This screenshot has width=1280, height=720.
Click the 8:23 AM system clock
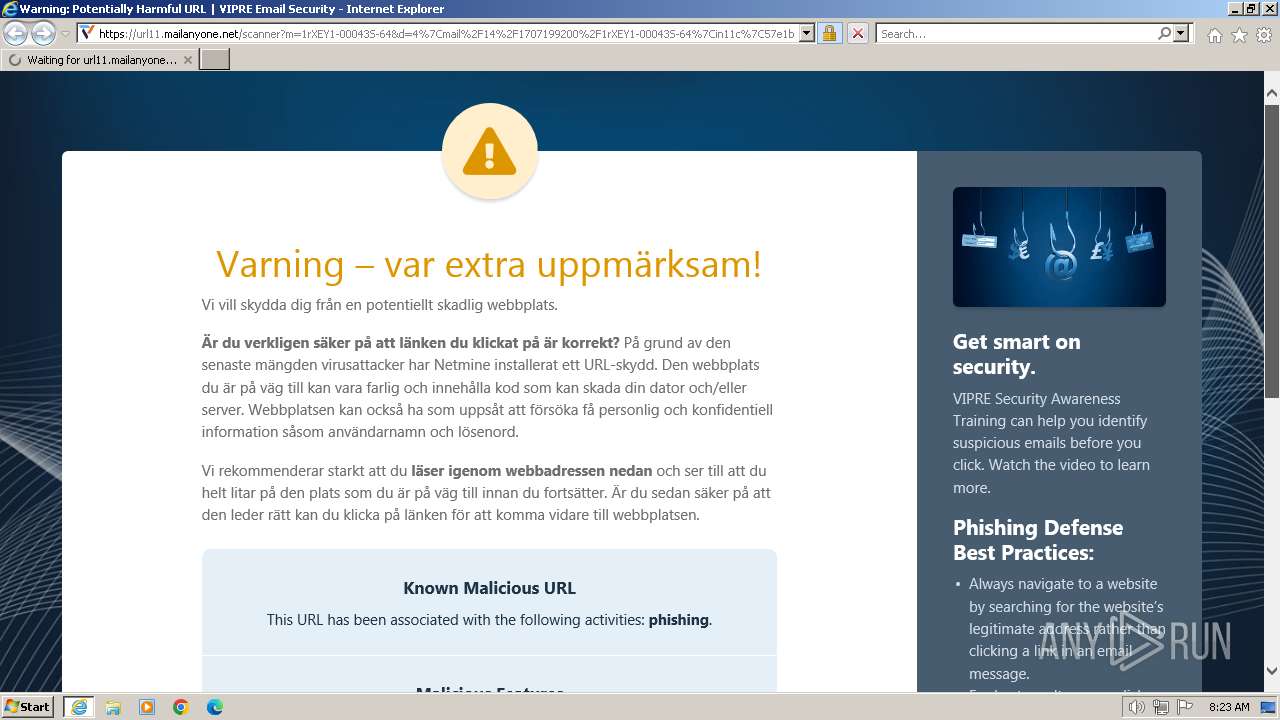click(x=1229, y=707)
